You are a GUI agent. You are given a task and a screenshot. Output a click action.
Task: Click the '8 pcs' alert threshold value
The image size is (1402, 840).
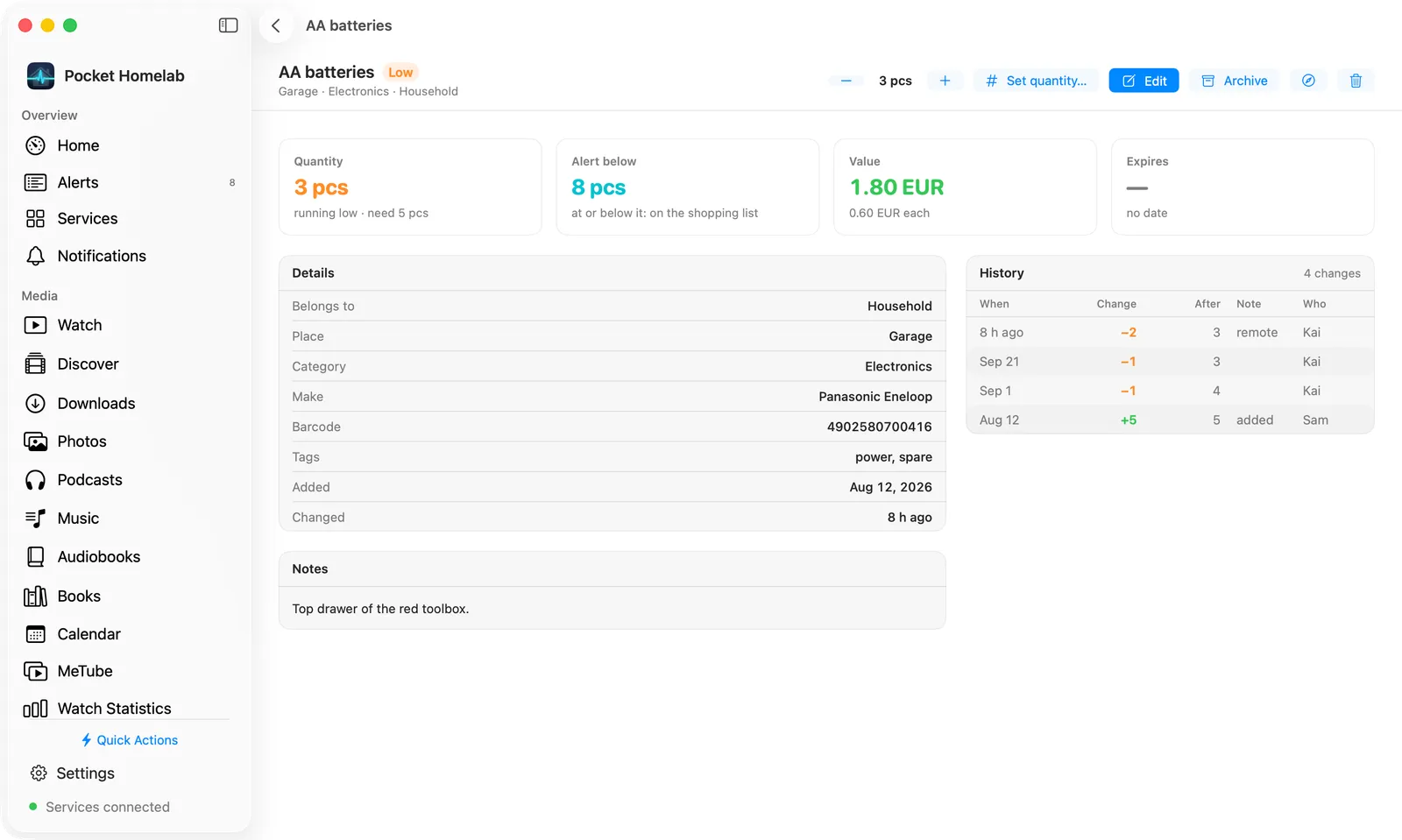point(598,187)
